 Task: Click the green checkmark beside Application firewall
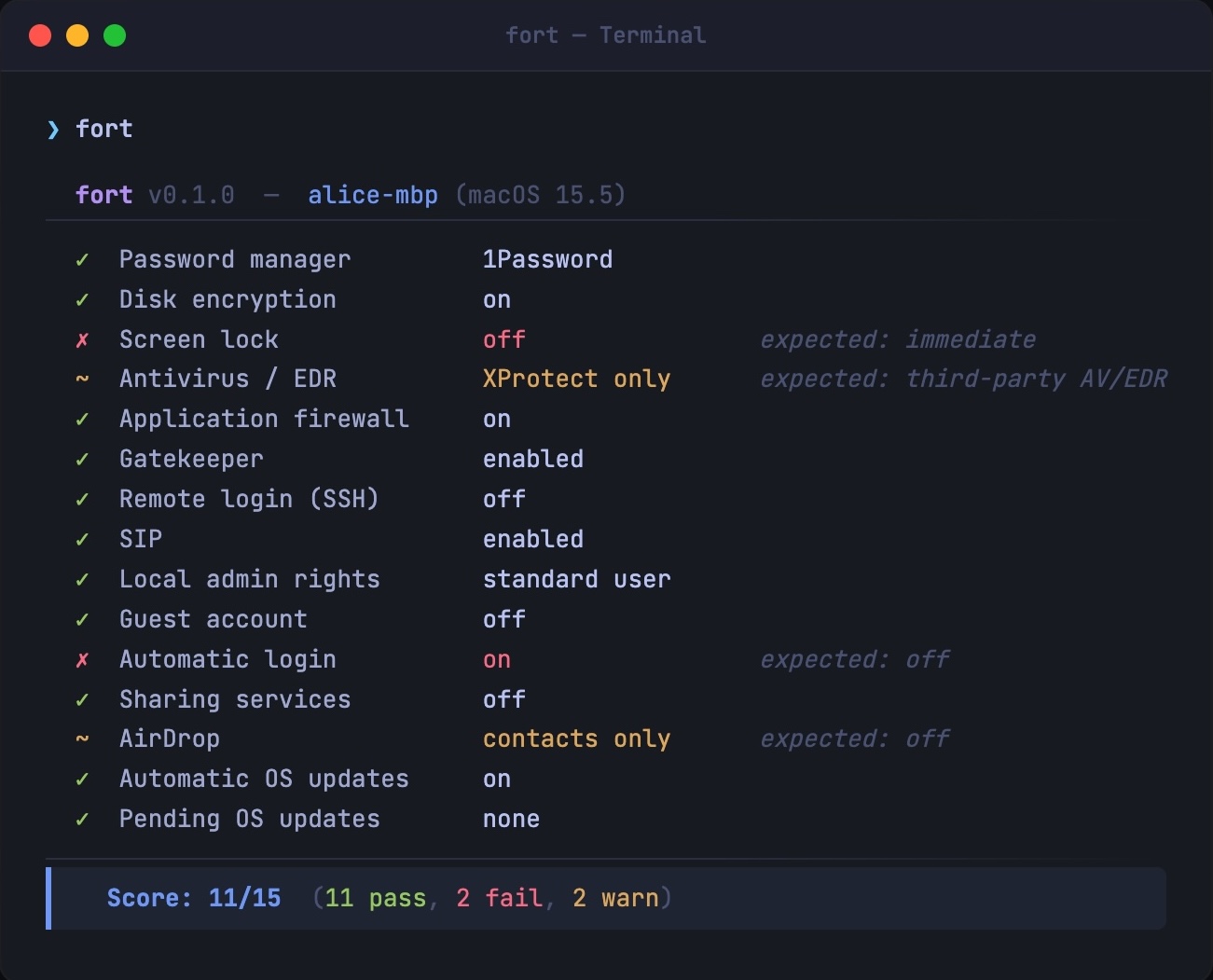82,420
